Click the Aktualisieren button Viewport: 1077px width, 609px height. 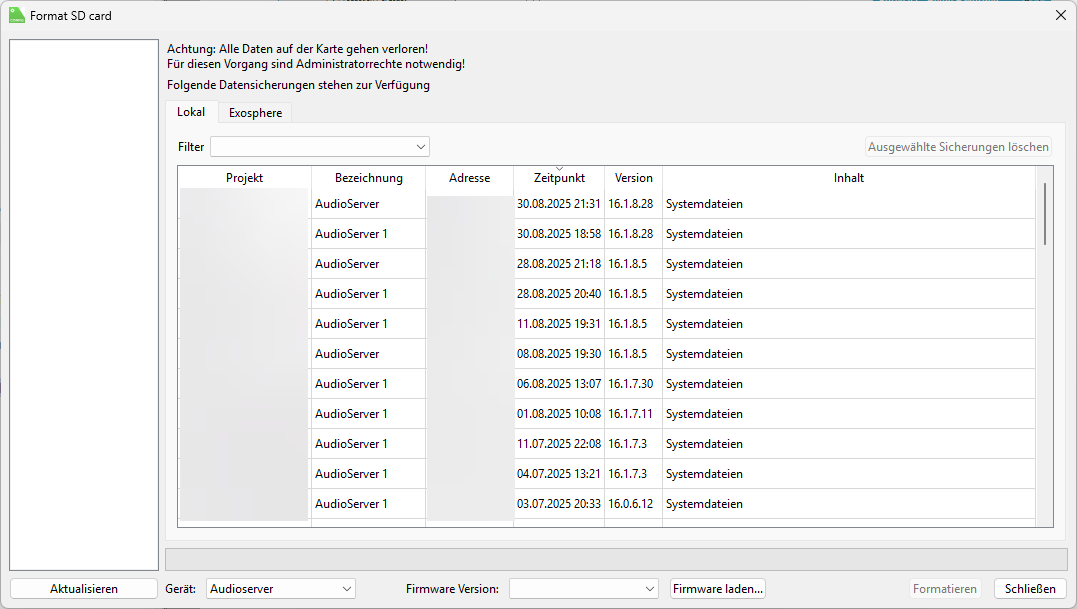[84, 589]
